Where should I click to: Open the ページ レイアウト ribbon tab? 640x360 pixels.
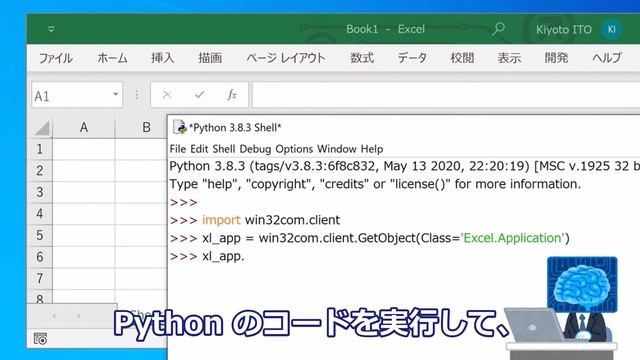click(x=286, y=58)
